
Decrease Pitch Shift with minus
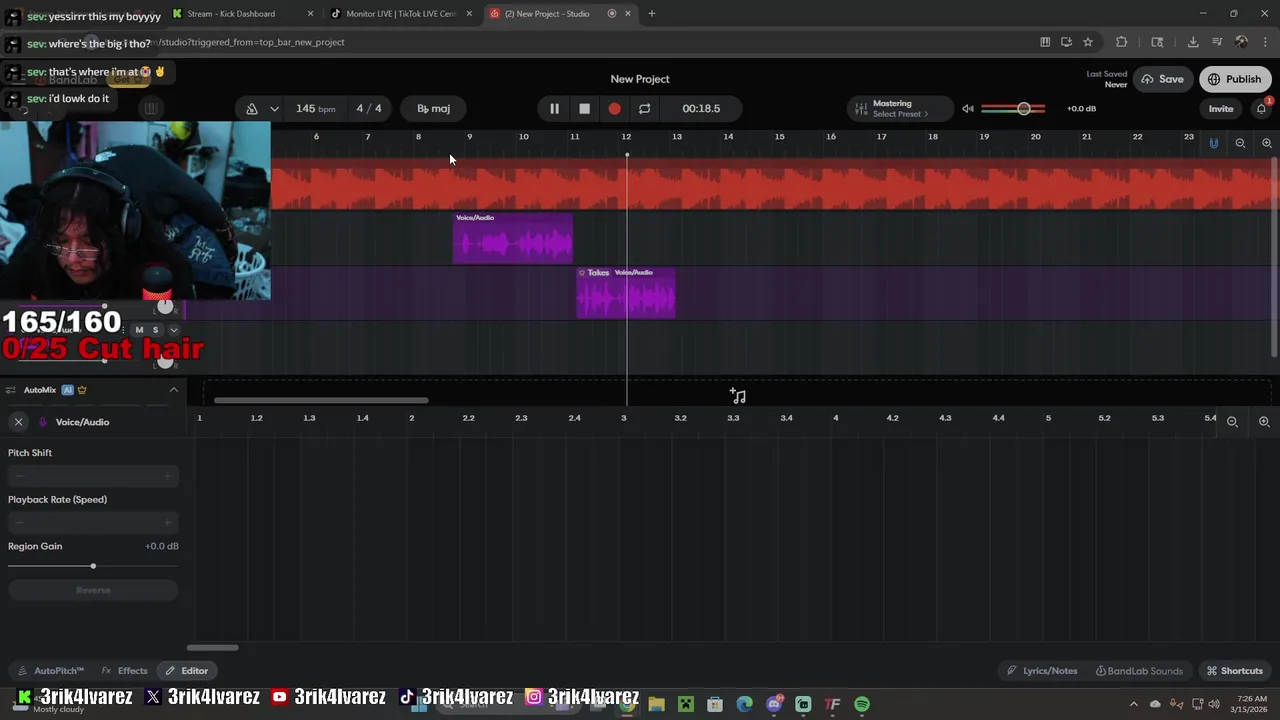(x=19, y=476)
